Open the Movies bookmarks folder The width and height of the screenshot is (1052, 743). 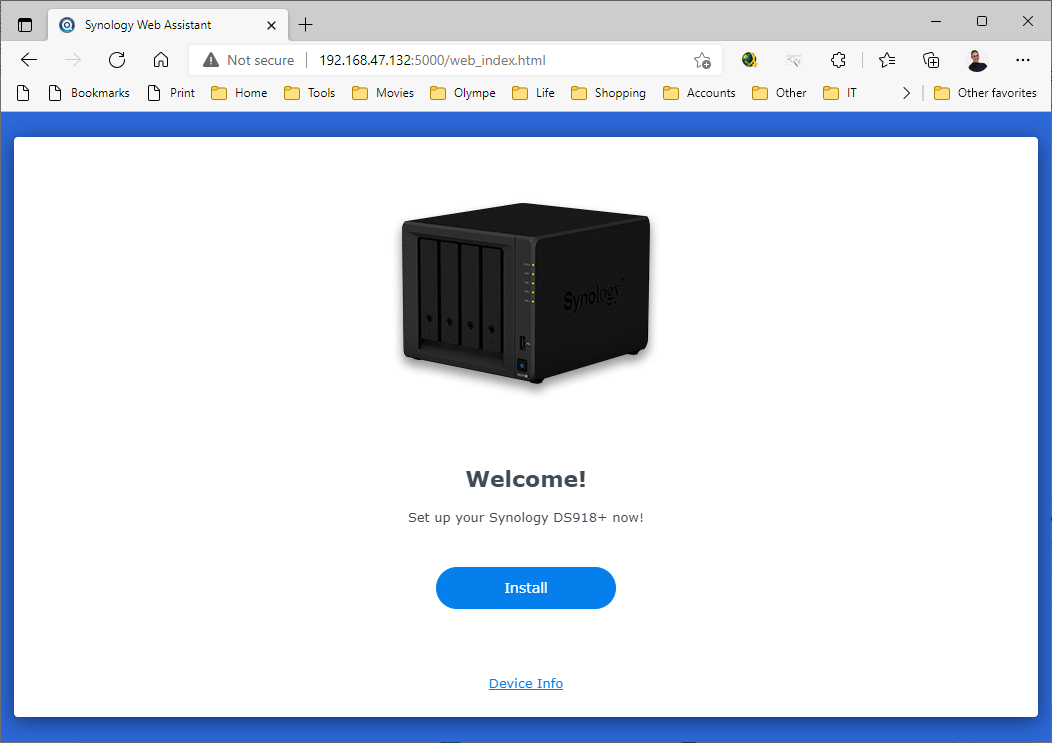383,93
